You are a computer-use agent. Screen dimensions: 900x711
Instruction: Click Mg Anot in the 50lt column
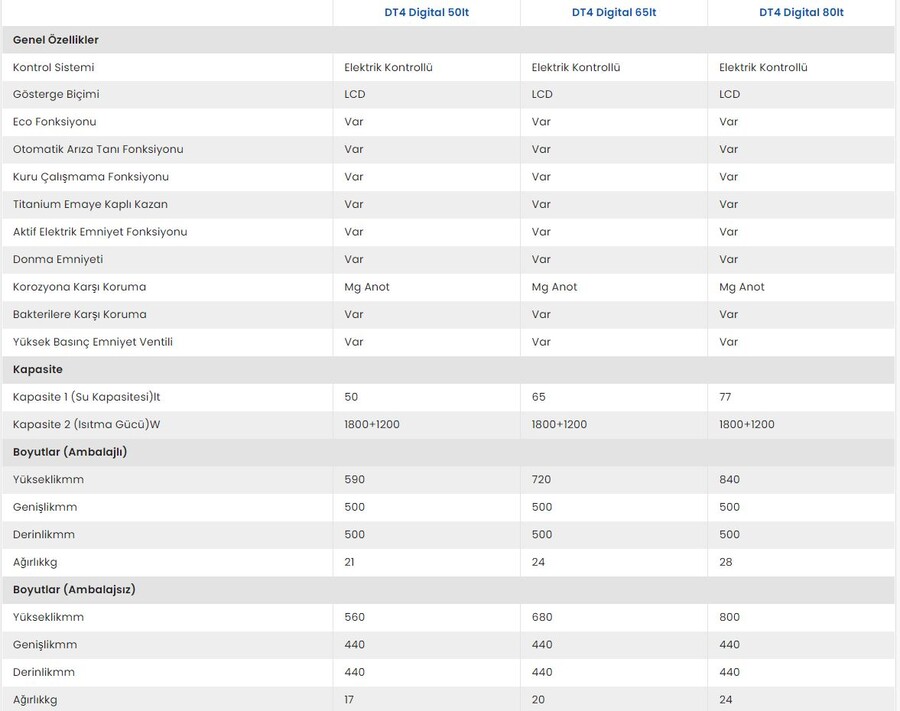(x=367, y=287)
